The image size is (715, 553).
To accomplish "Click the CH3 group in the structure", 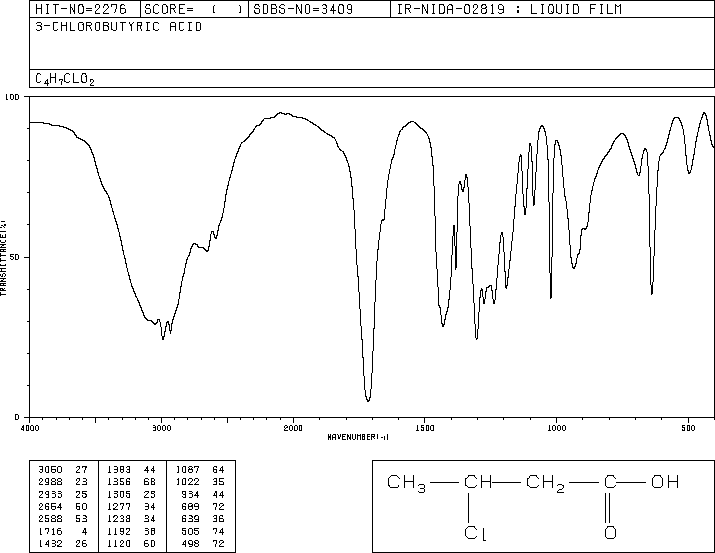I will (x=406, y=483).
